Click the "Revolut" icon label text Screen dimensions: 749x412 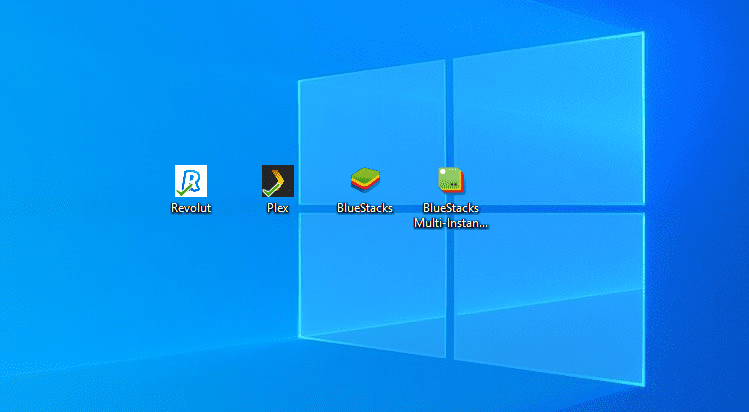pos(191,208)
